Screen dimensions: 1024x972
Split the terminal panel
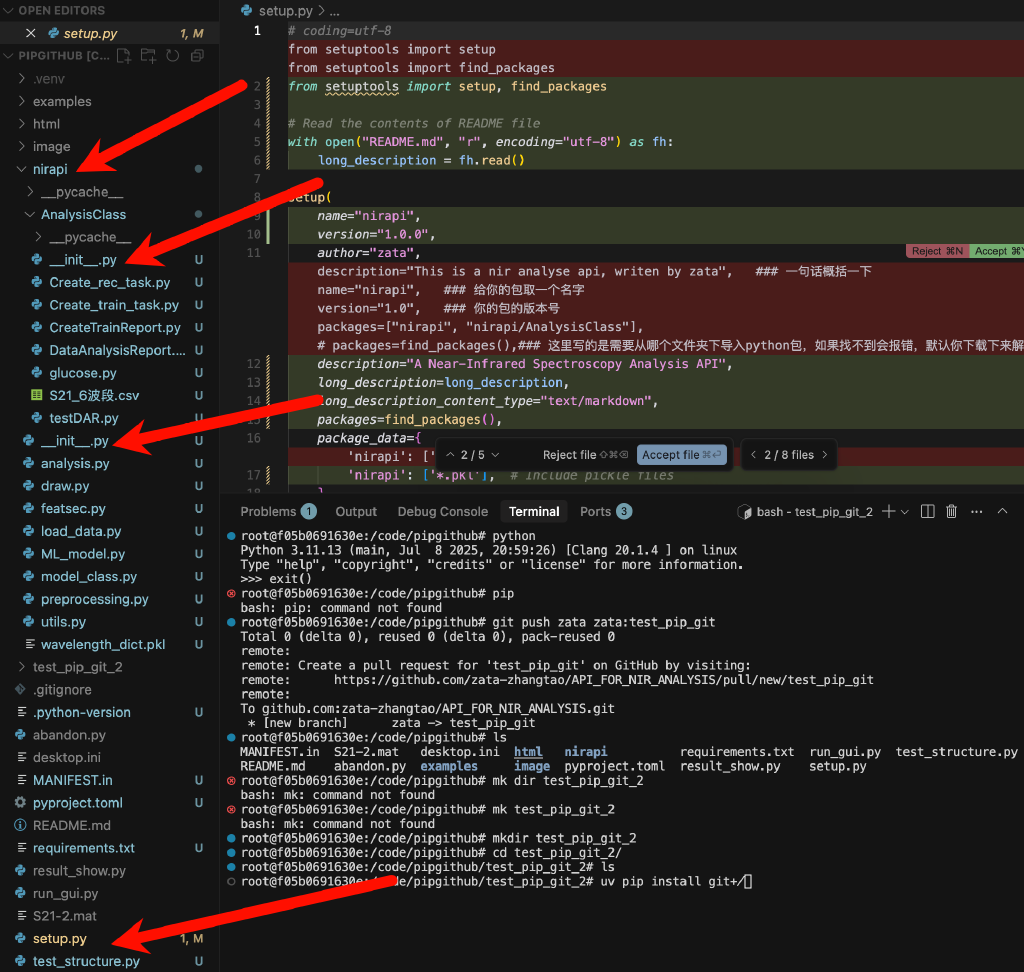[x=928, y=511]
